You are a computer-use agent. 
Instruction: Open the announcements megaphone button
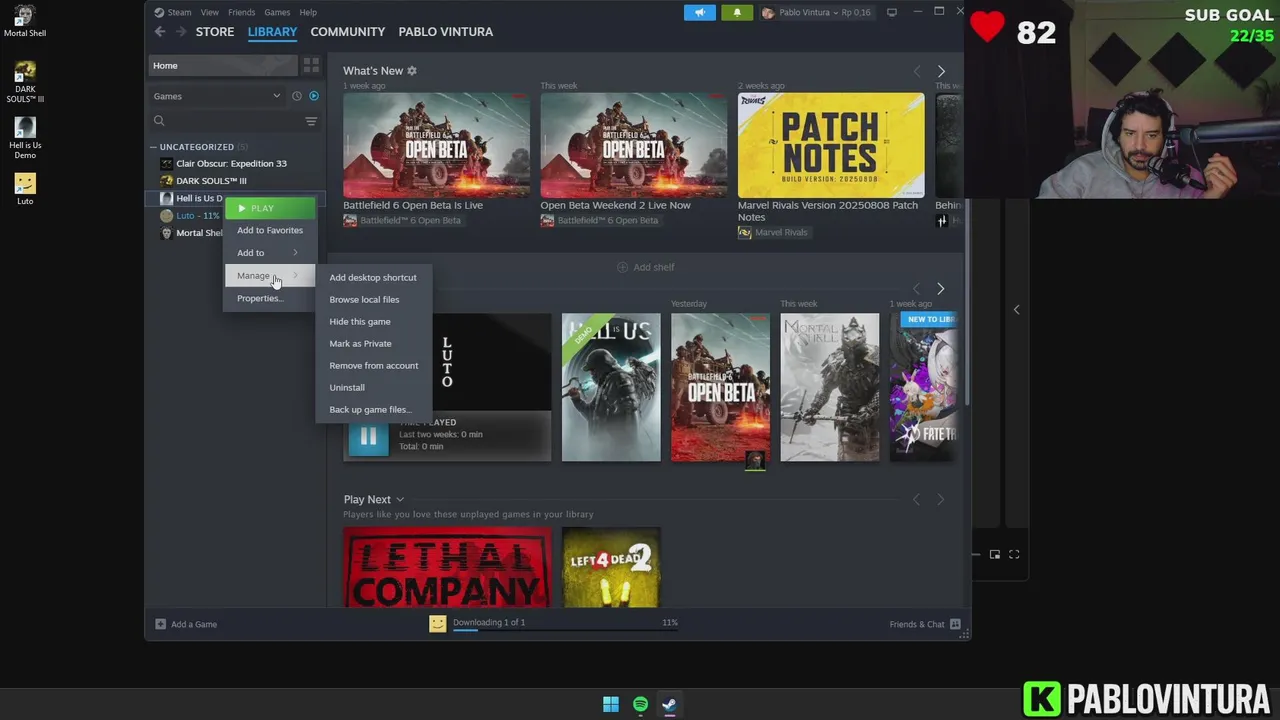700,12
